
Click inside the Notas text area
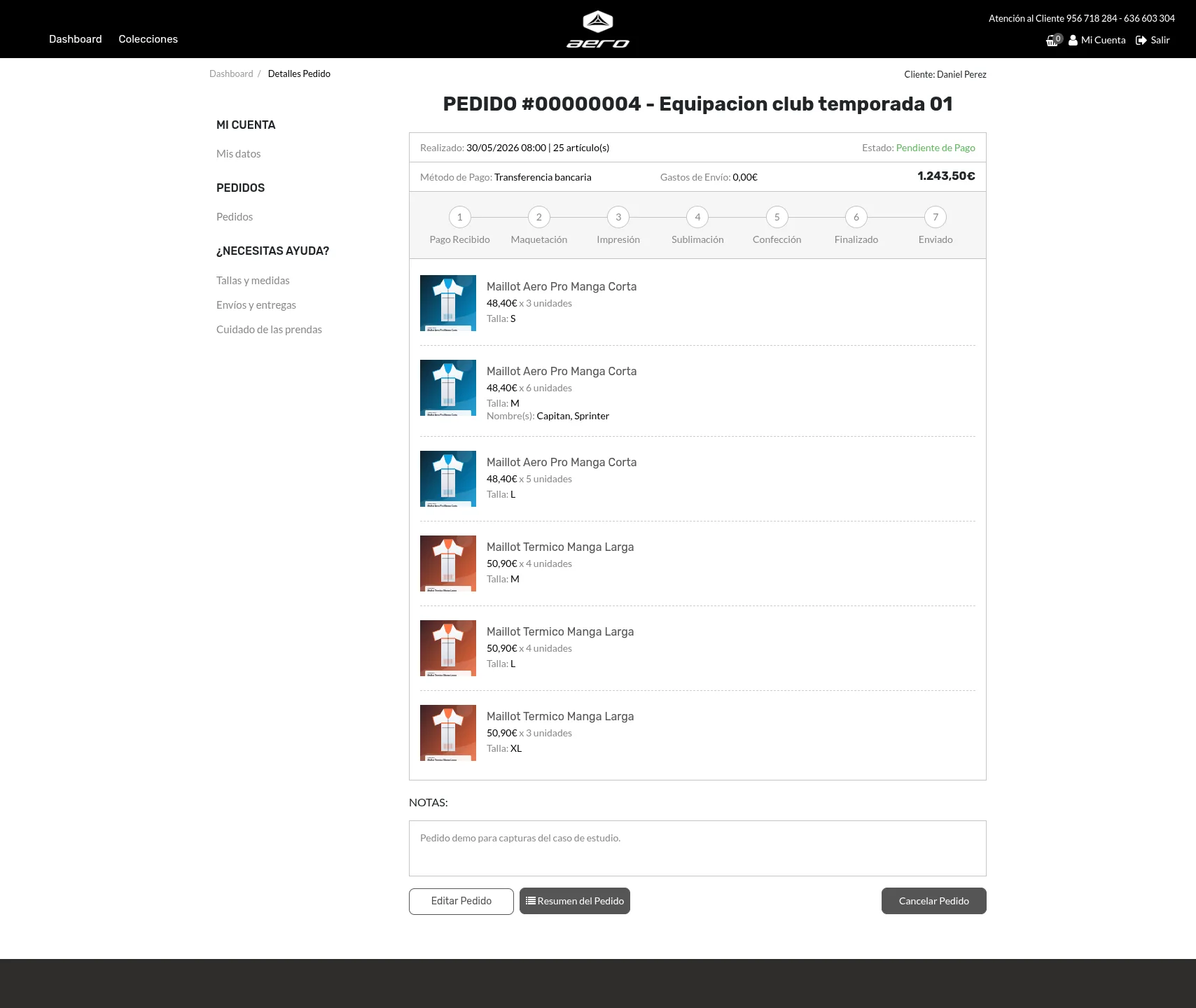(697, 848)
